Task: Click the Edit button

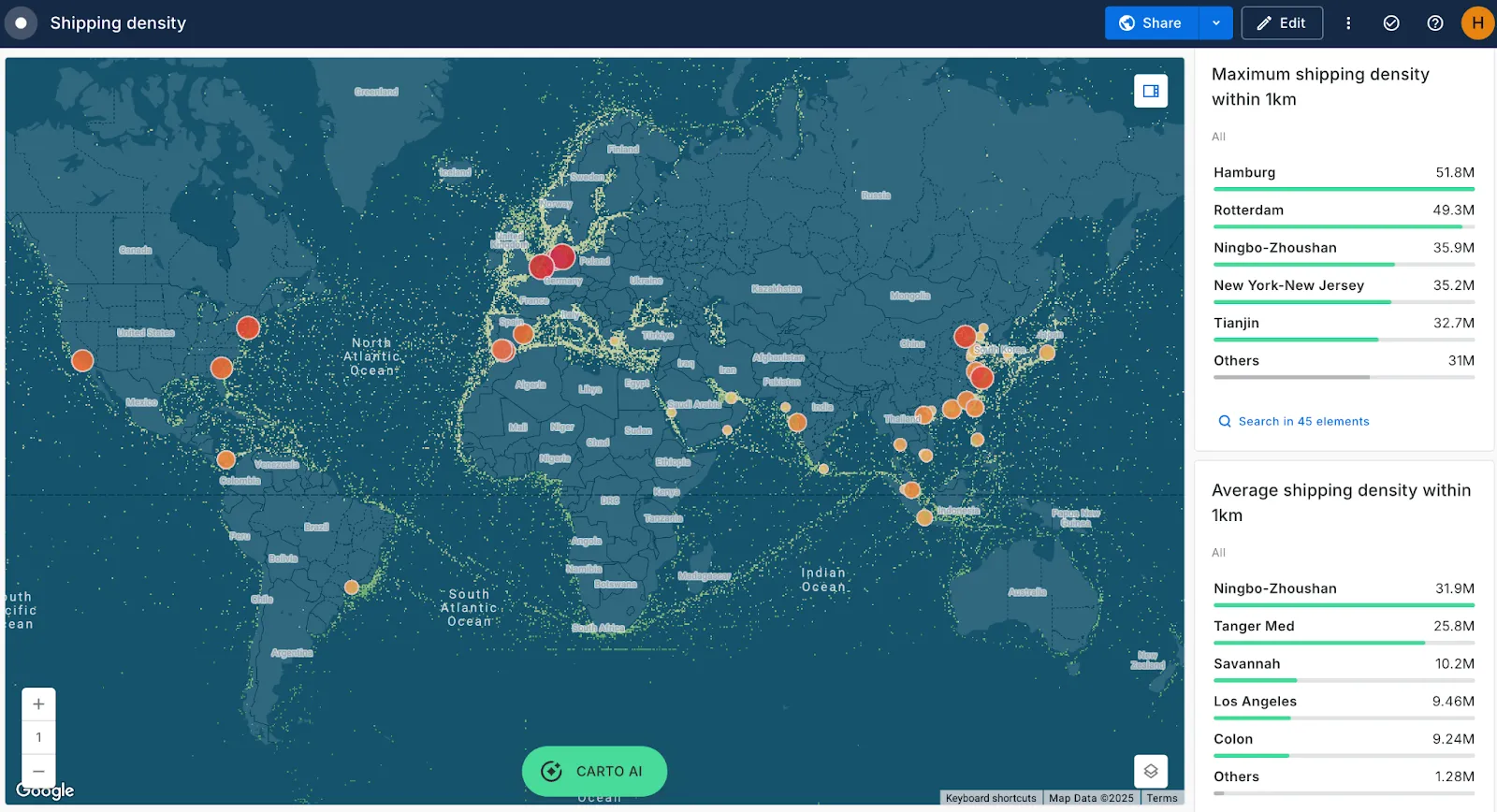Action: tap(1282, 23)
